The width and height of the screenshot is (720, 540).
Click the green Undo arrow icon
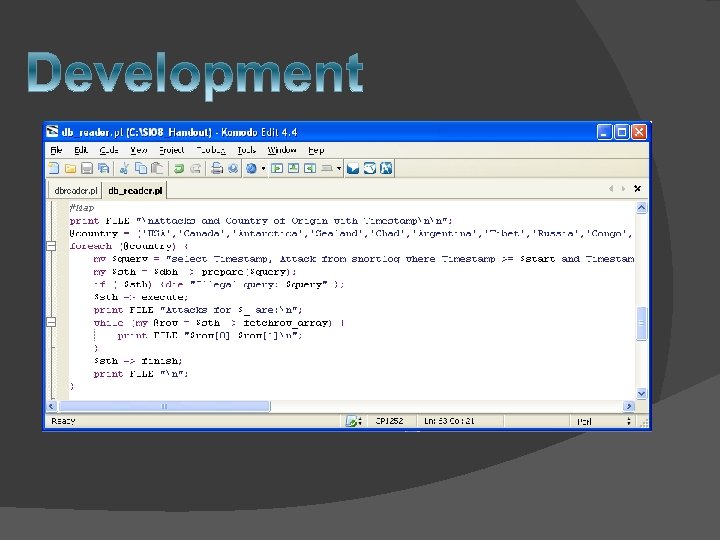point(179,169)
